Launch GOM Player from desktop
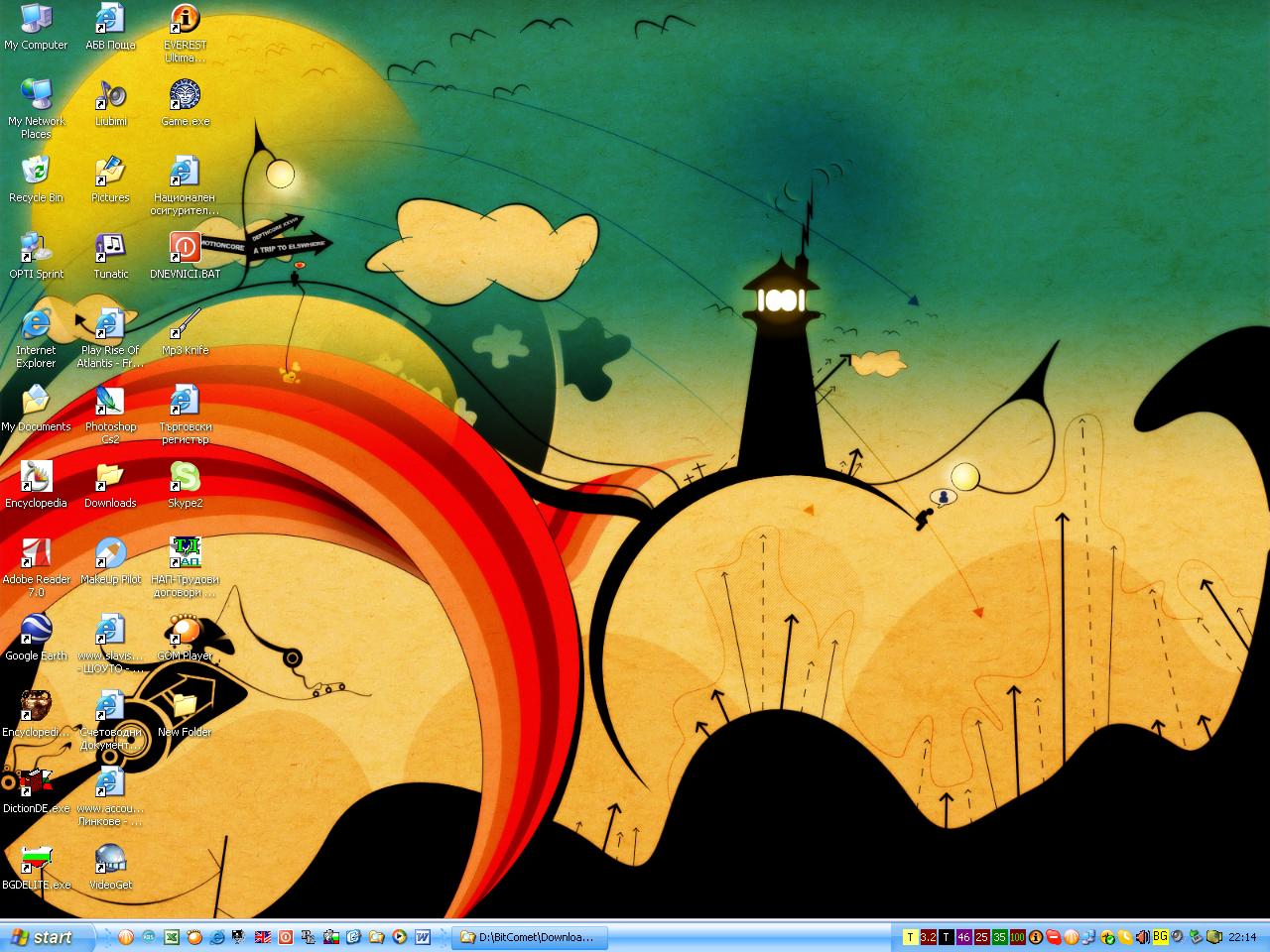The image size is (1270, 952). tap(185, 639)
